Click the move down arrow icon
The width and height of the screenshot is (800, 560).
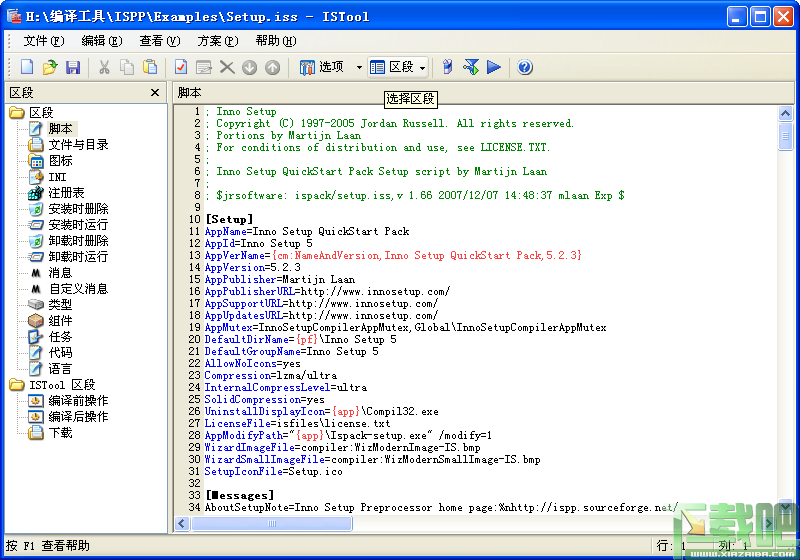249,67
